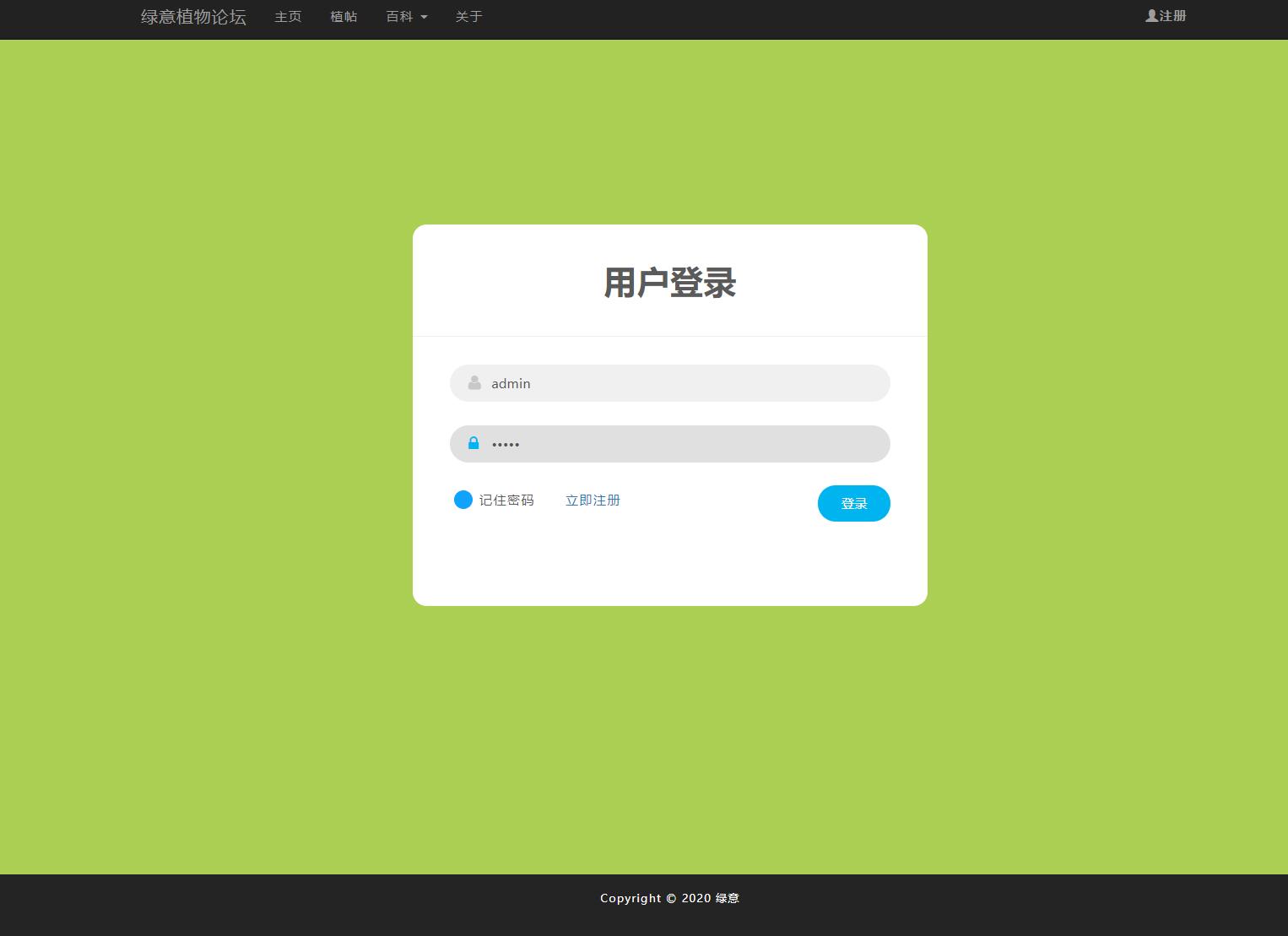Click the person icon in the username field
Viewport: 1288px width, 936px height.
(x=474, y=382)
